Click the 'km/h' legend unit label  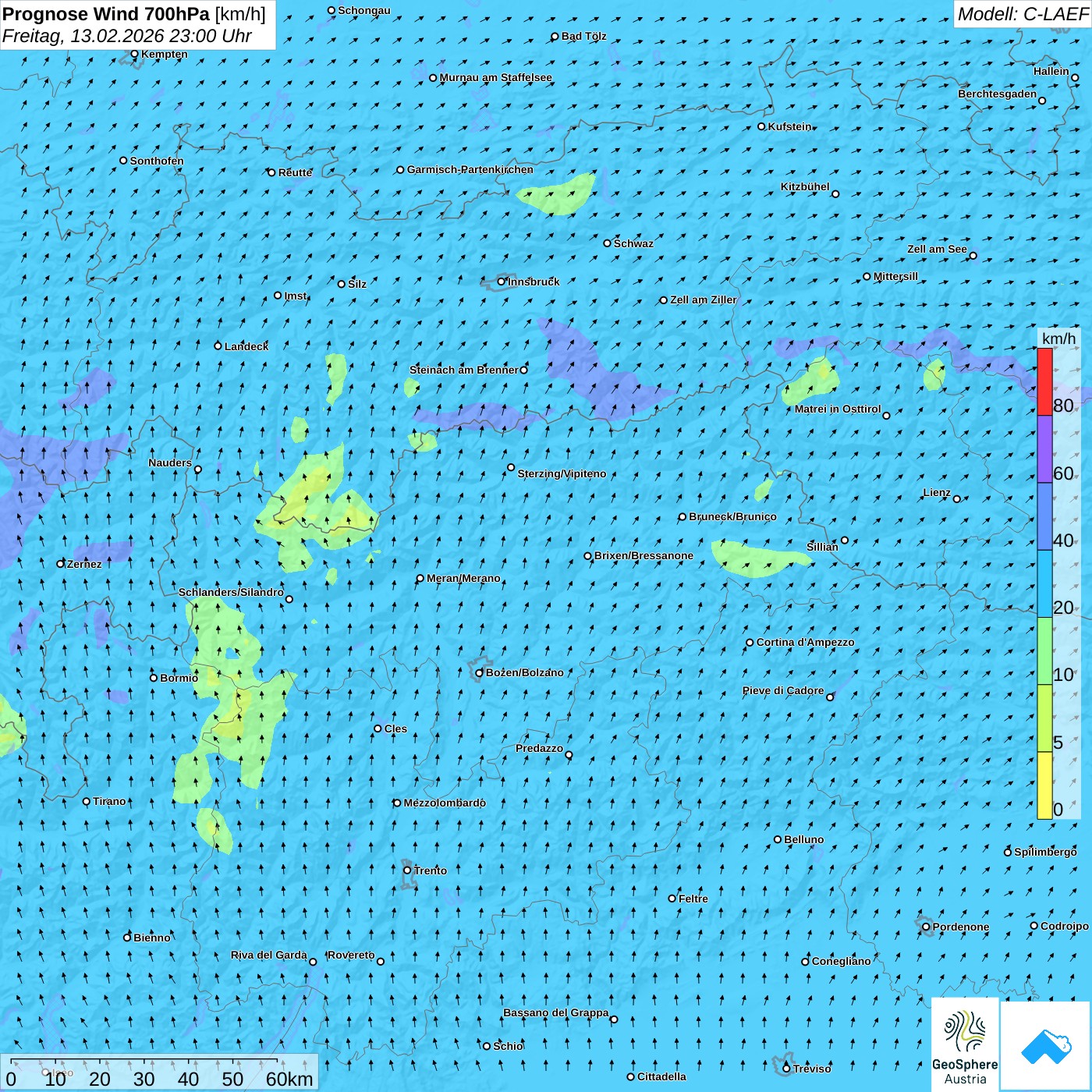tap(1058, 338)
